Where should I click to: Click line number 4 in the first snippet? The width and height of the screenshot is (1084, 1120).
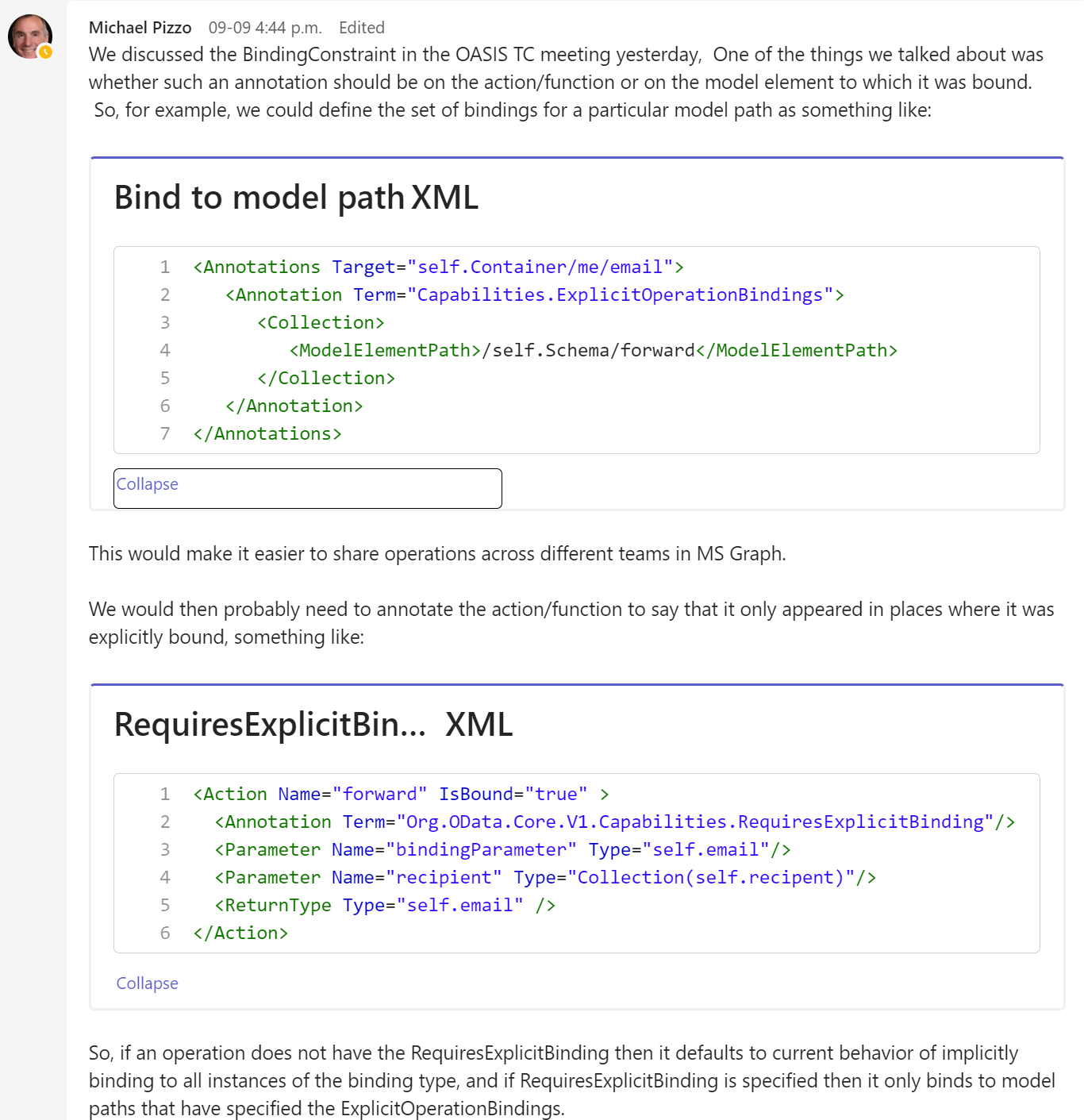[165, 350]
